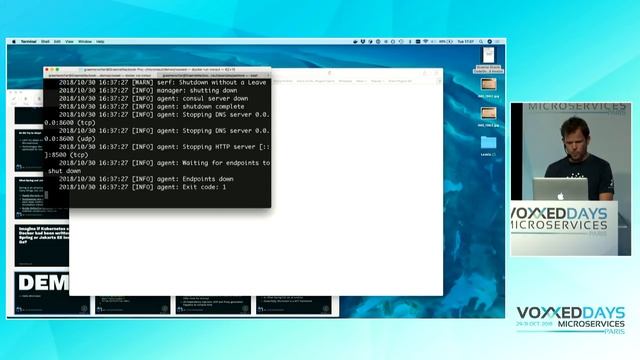
Task: Open the Apple menu
Action: (x=14, y=42)
